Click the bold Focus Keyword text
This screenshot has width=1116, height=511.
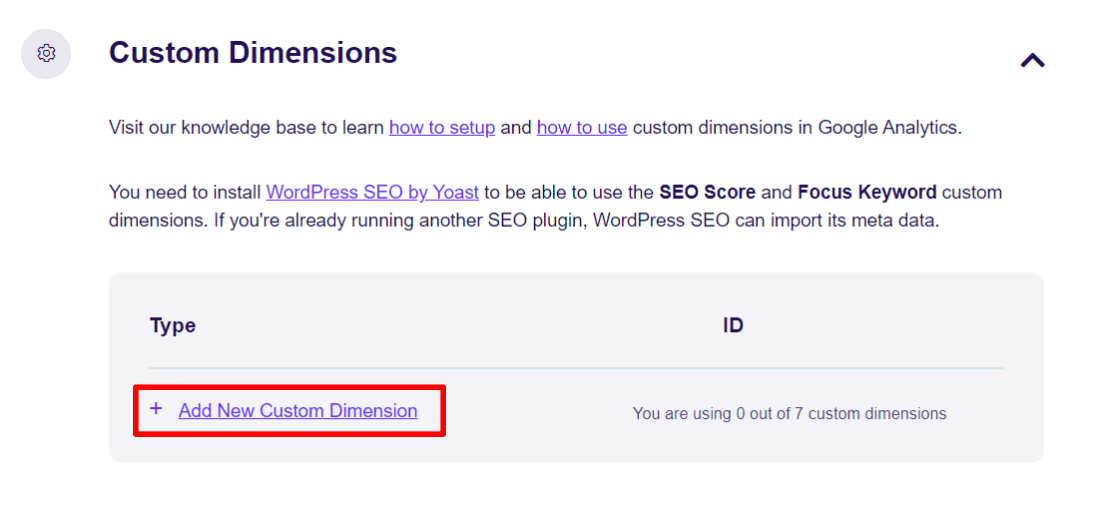coord(867,192)
